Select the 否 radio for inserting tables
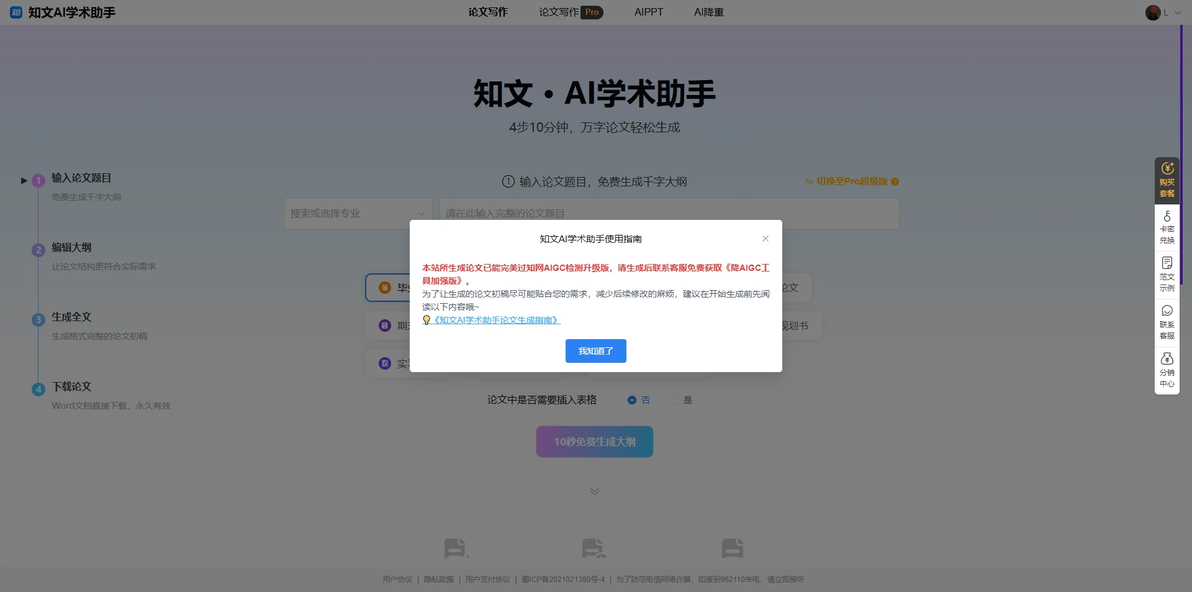This screenshot has height=592, width=1192. click(632, 400)
